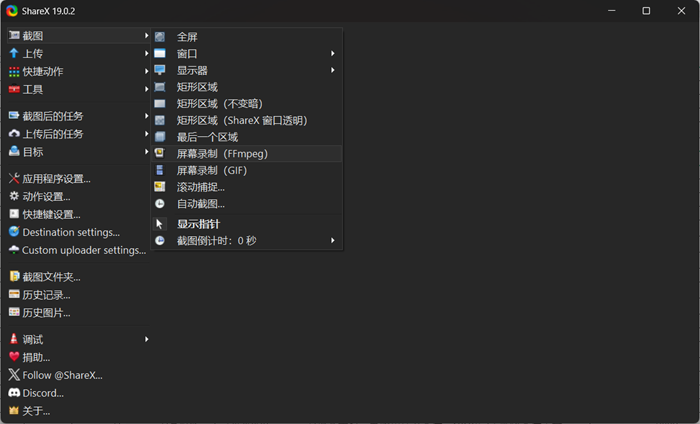Open 截图文件夹... label
The image size is (700, 424).
click(51, 277)
